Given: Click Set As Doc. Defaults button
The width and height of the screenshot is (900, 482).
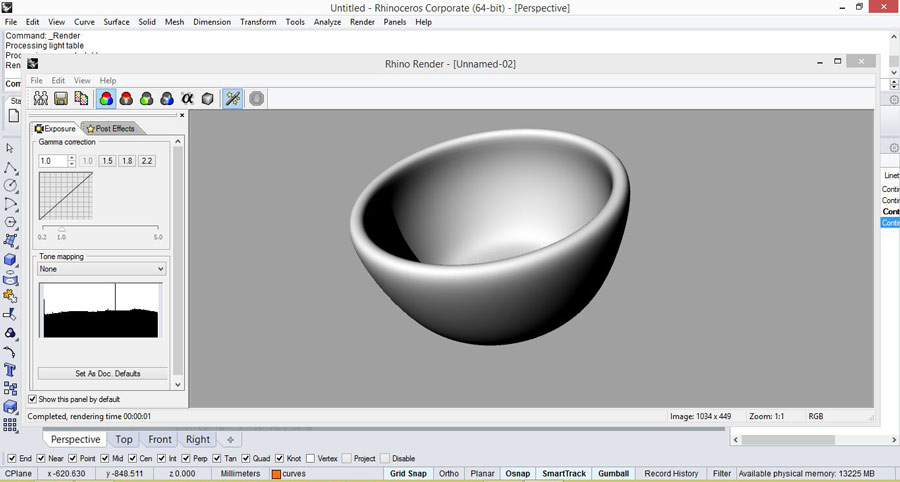Looking at the screenshot, I should (103, 374).
